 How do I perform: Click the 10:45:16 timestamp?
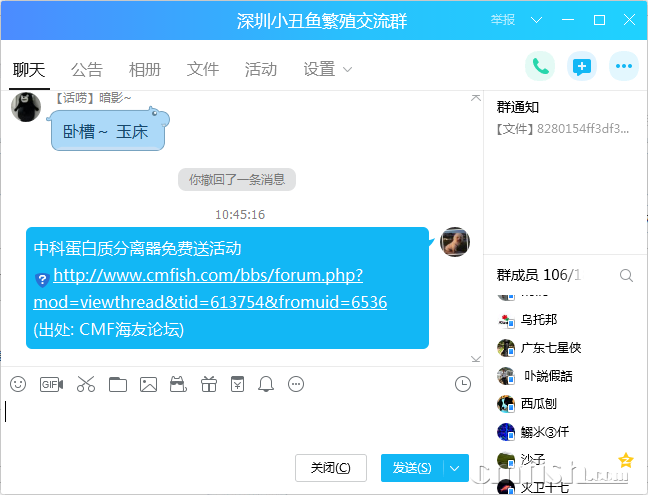pyautogui.click(x=240, y=214)
